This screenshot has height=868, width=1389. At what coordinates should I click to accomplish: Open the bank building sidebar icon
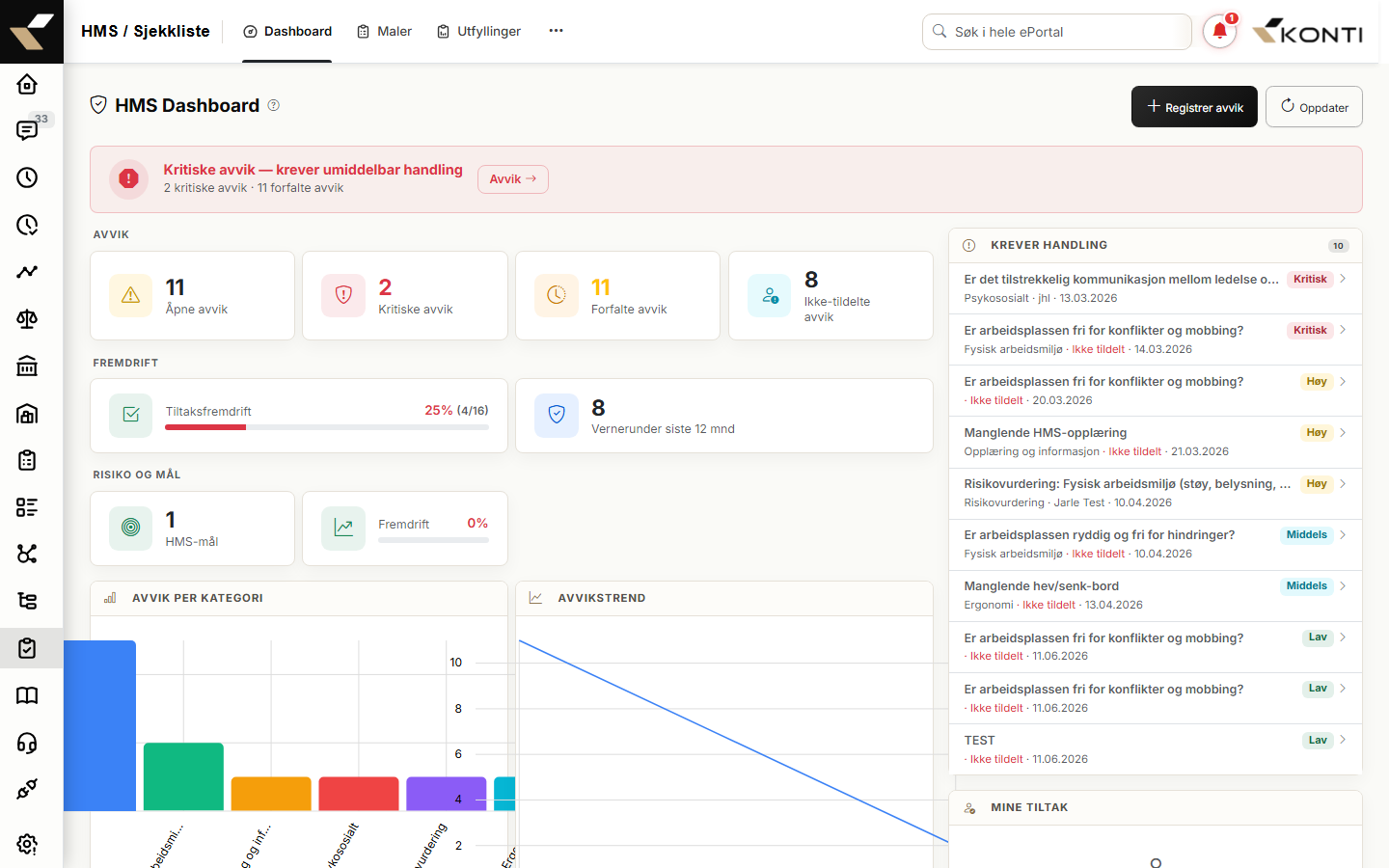(x=27, y=366)
